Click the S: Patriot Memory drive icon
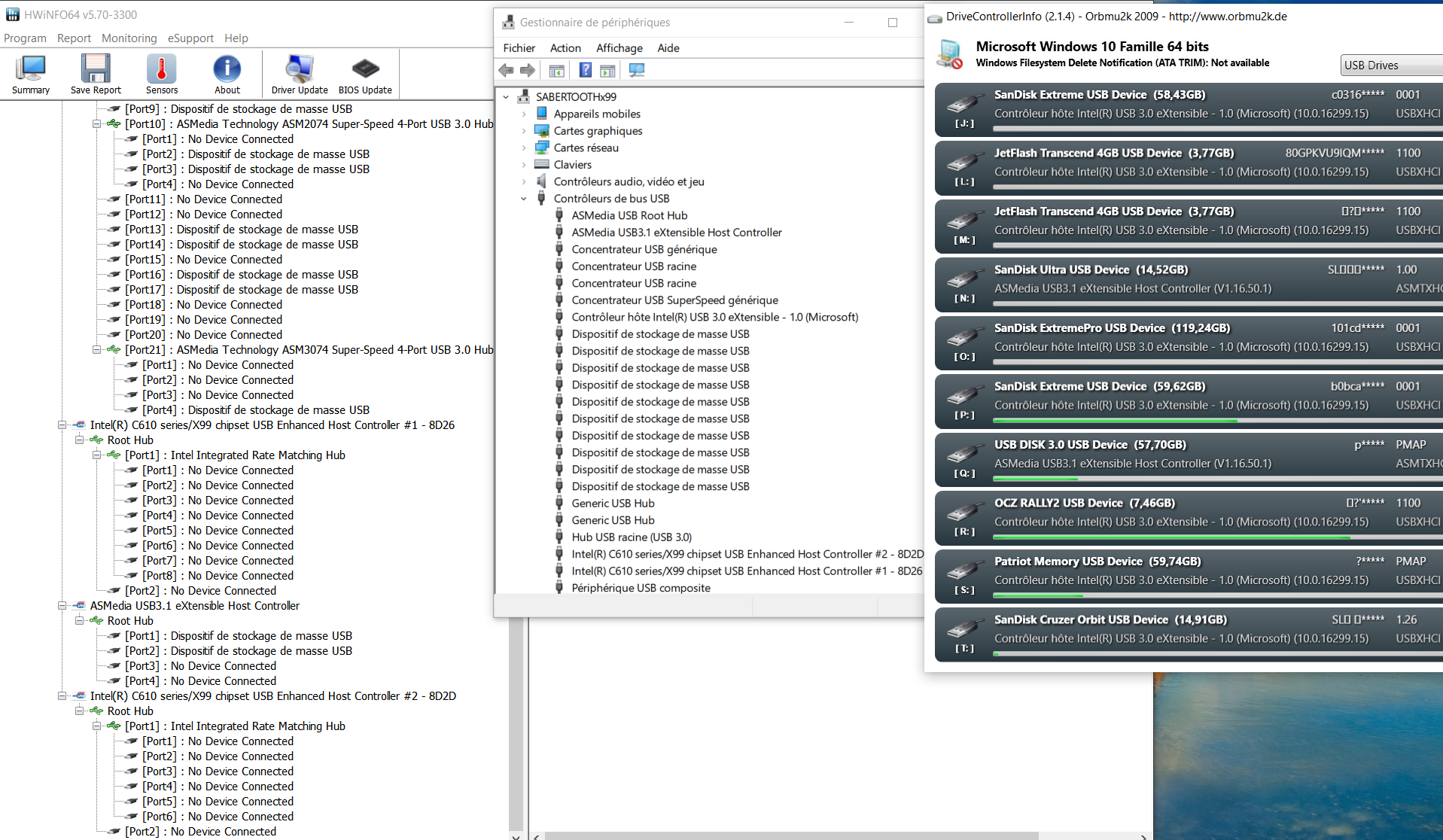The height and width of the screenshot is (840, 1443). pyautogui.click(x=964, y=571)
